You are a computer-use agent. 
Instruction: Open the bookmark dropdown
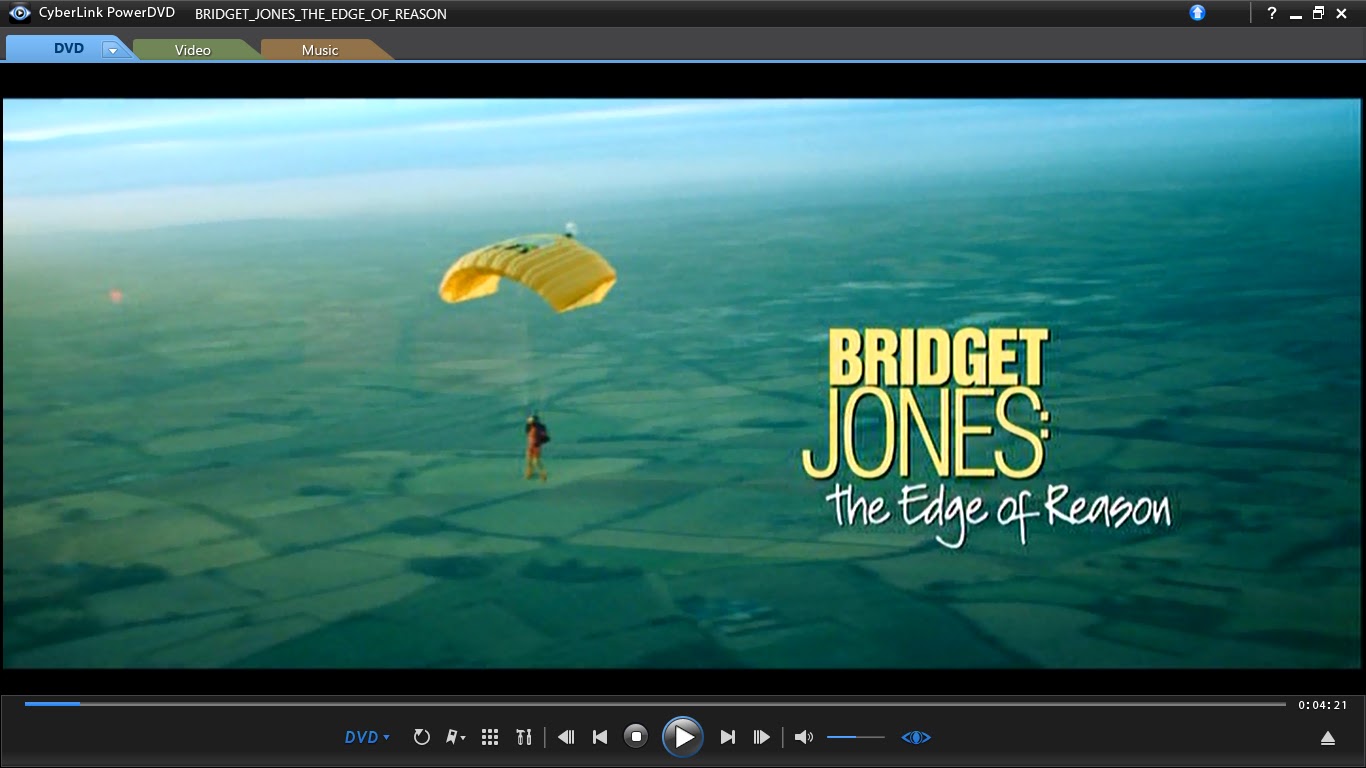click(x=455, y=737)
